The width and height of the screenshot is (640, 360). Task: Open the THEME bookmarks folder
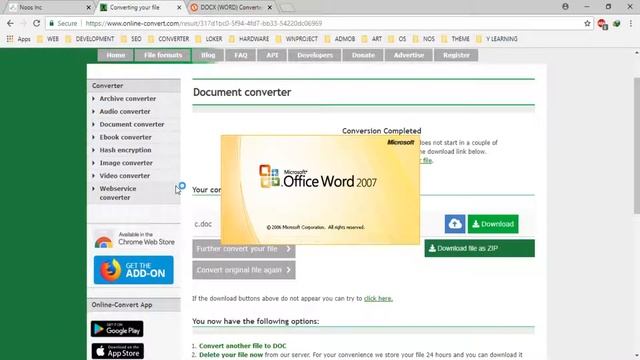click(456, 39)
